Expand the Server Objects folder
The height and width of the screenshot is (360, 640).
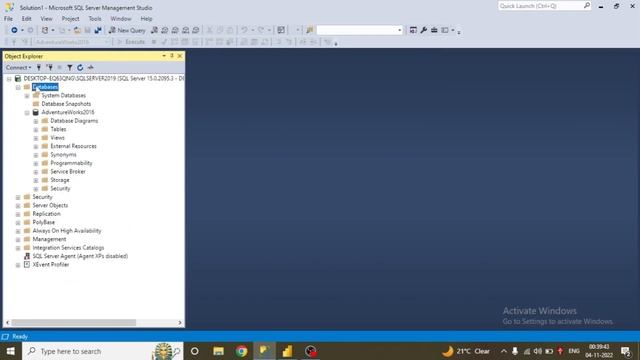pos(18,205)
